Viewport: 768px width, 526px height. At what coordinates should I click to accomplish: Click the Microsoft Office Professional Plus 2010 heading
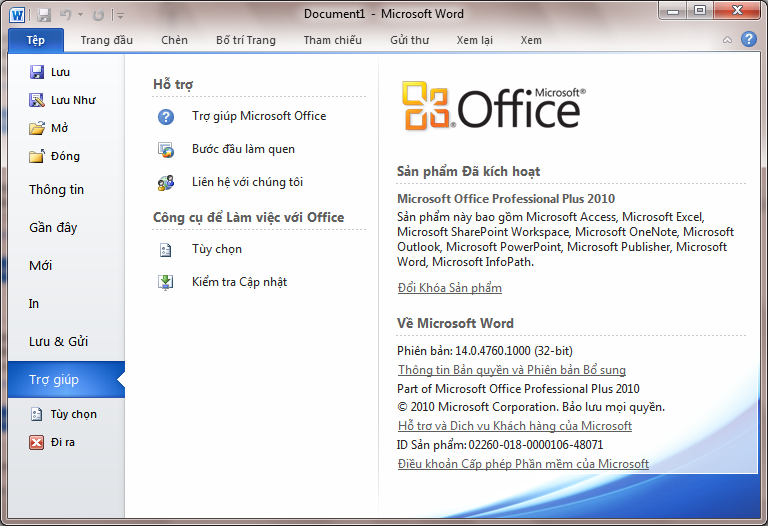(x=506, y=198)
